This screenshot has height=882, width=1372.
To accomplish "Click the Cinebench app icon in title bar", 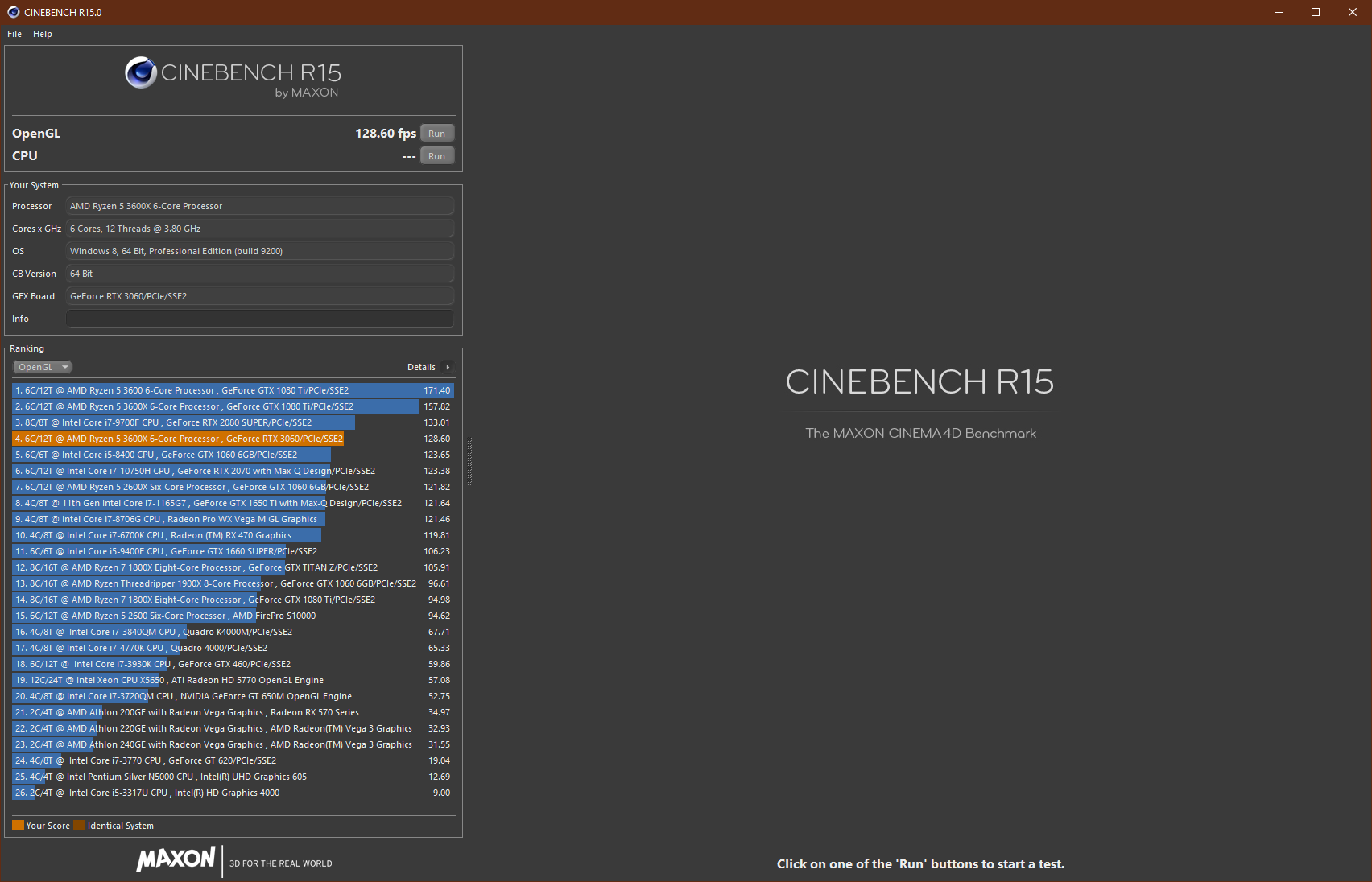I will coord(13,12).
